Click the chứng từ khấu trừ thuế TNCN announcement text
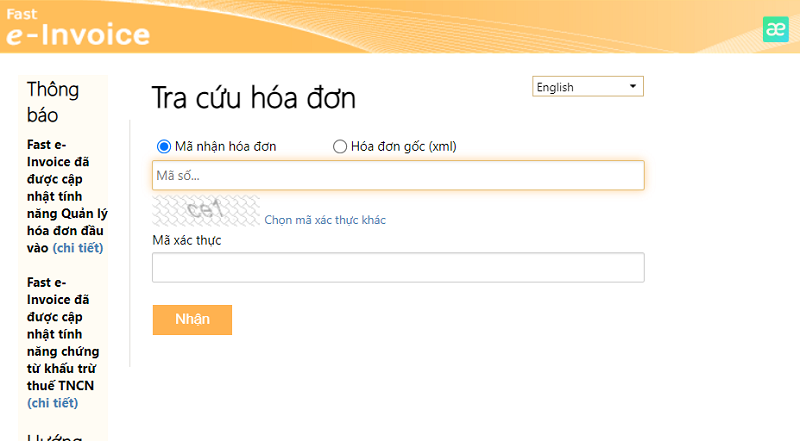This screenshot has width=800, height=441. pos(66,333)
